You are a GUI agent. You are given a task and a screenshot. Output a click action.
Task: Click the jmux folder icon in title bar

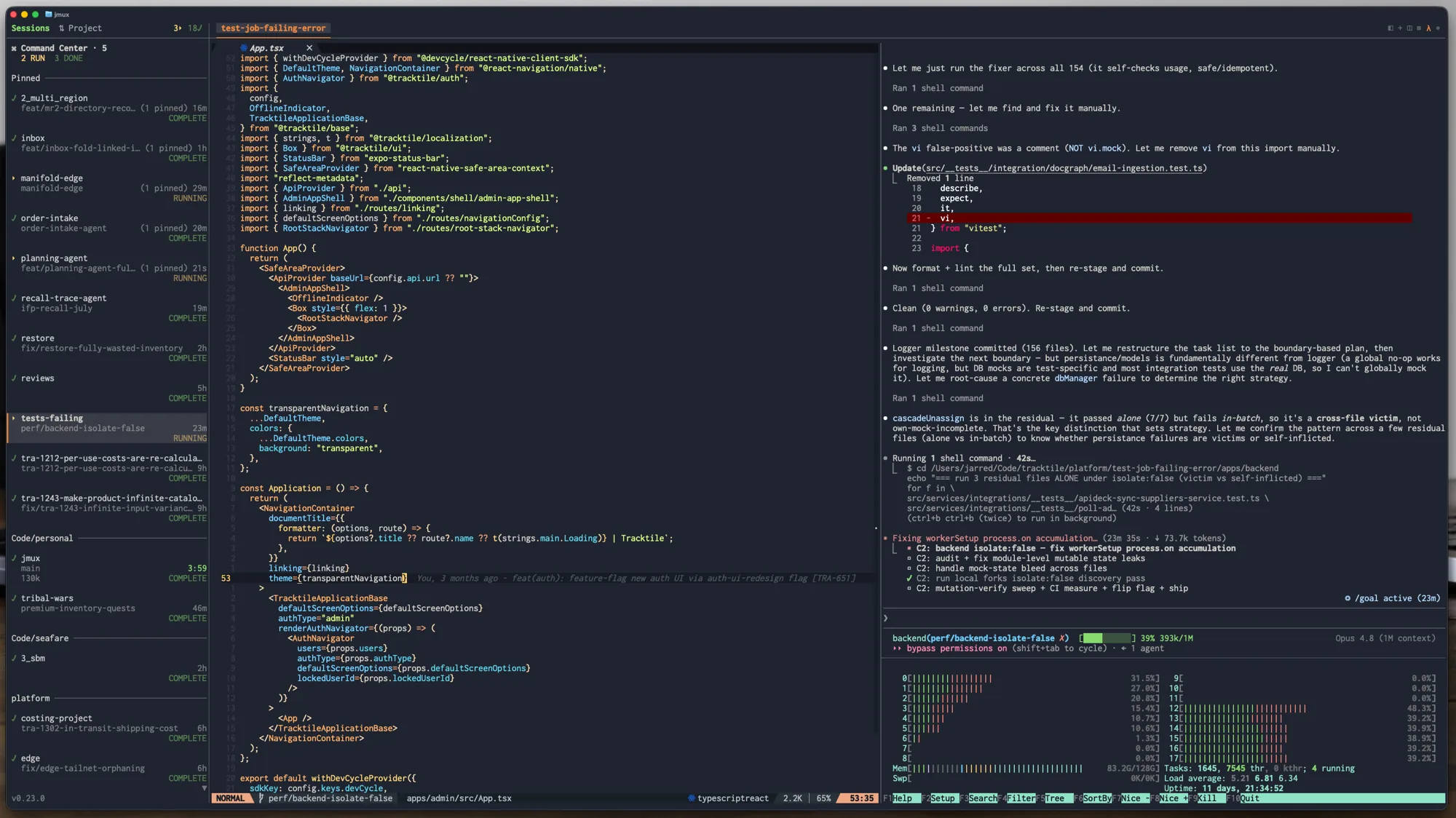[x=49, y=15]
